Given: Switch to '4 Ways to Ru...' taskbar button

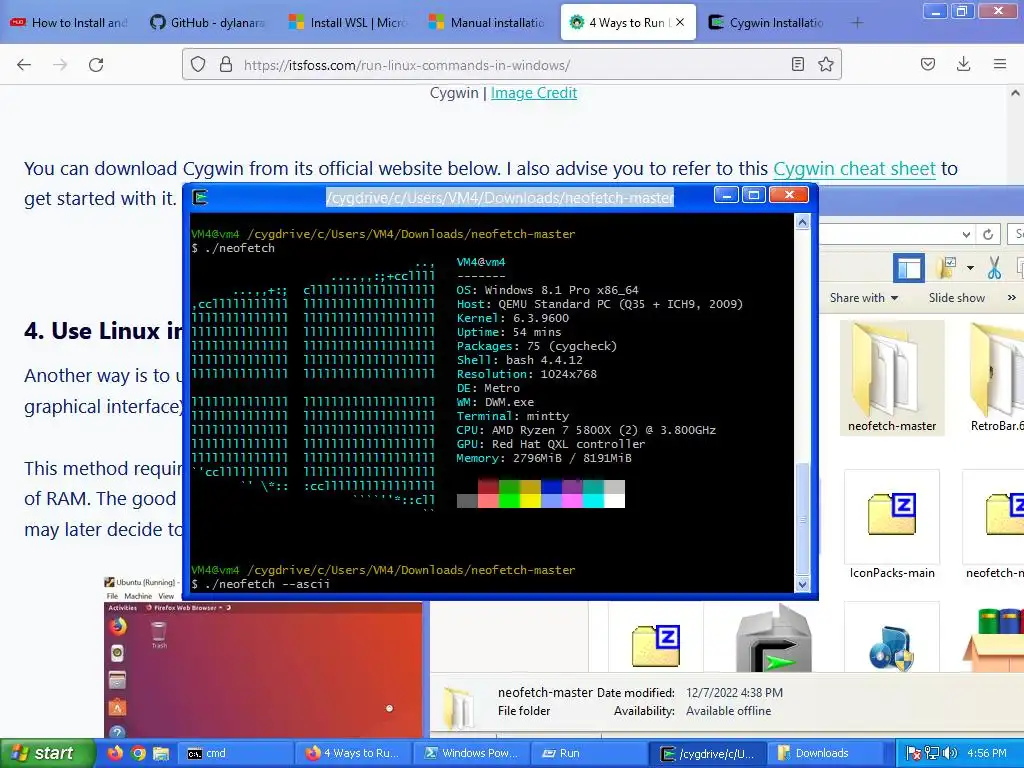Looking at the screenshot, I should [x=354, y=754].
